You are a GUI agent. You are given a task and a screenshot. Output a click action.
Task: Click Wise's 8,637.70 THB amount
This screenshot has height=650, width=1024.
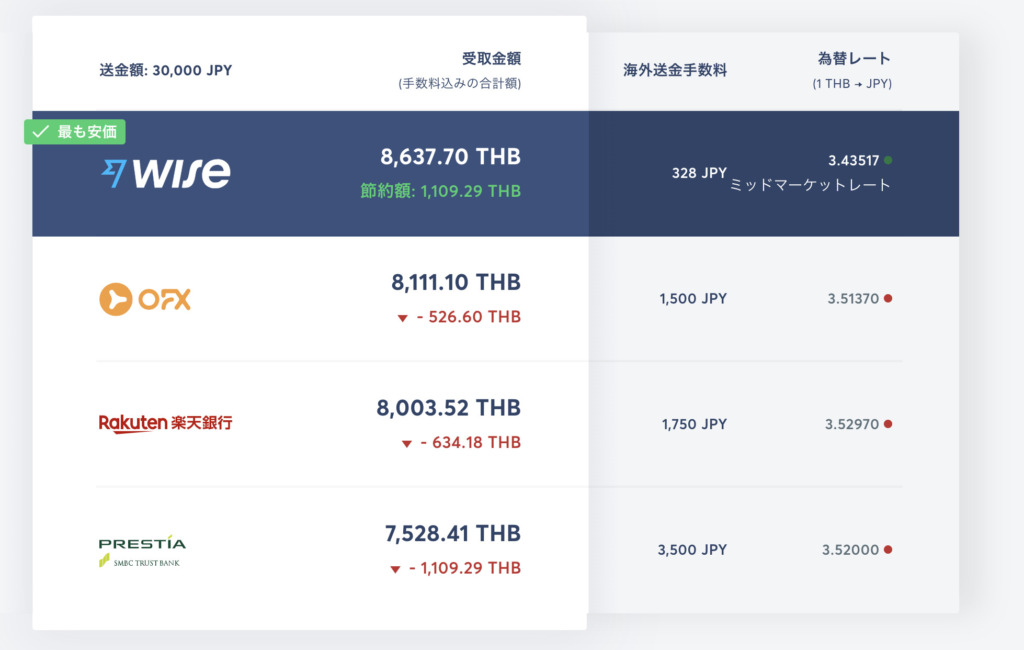coord(451,157)
